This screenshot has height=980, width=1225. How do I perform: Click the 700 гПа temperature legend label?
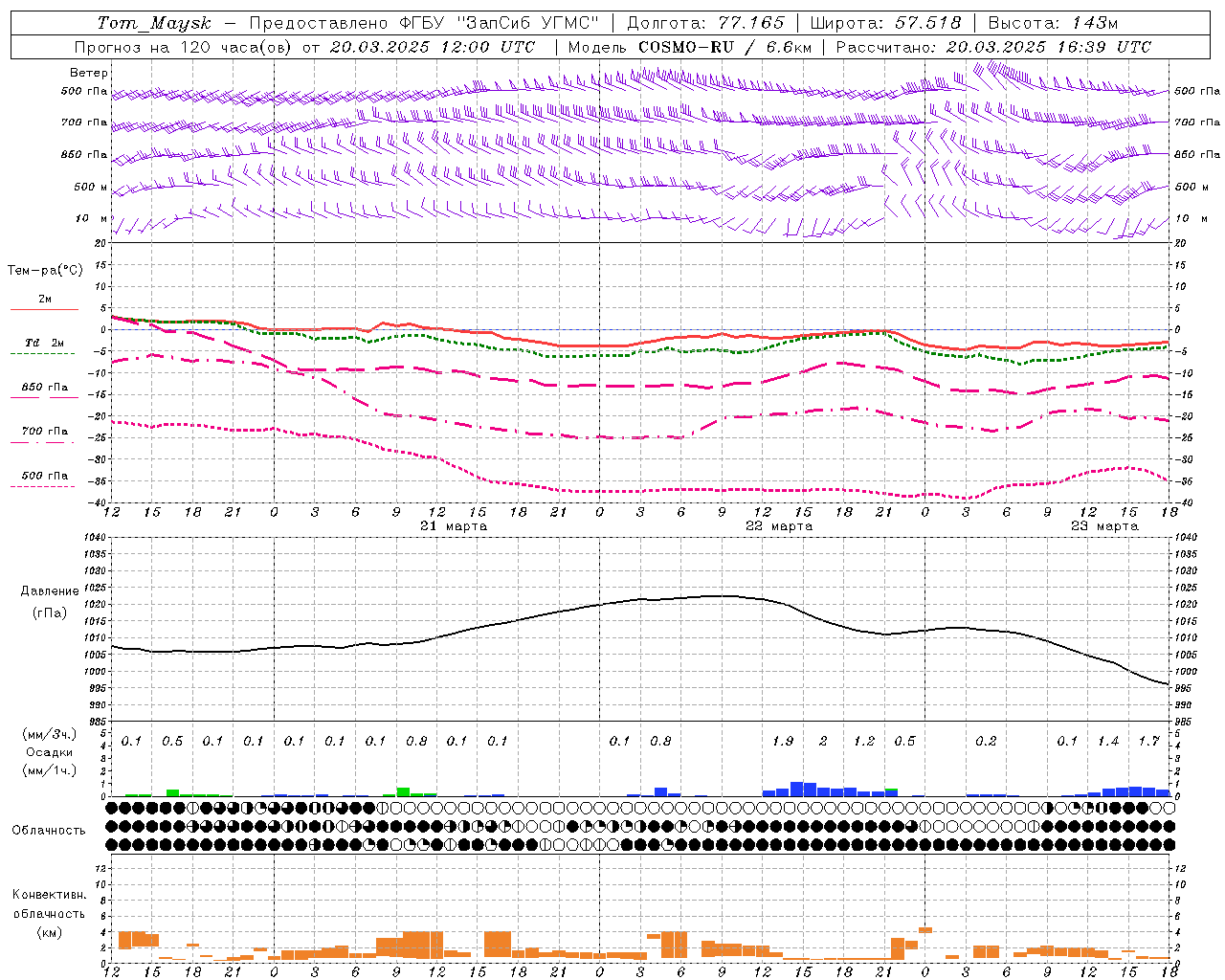[x=45, y=432]
